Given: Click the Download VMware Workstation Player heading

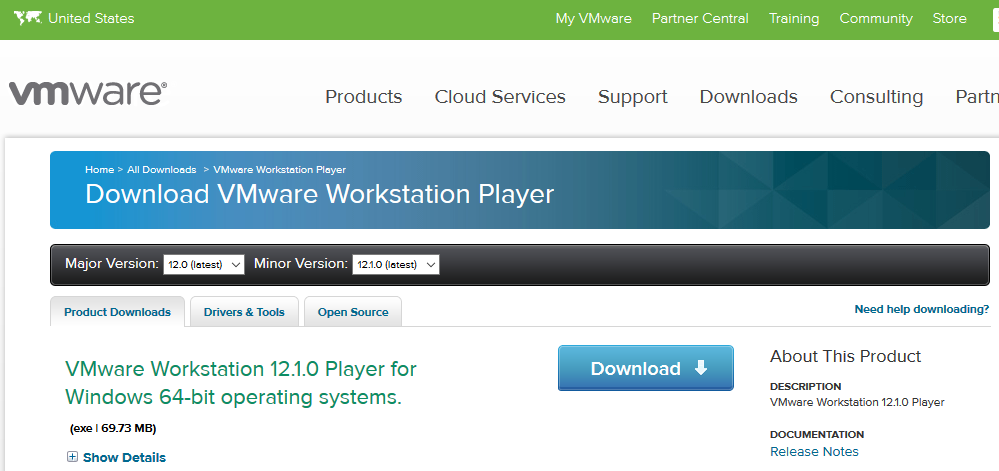Looking at the screenshot, I should 320,194.
